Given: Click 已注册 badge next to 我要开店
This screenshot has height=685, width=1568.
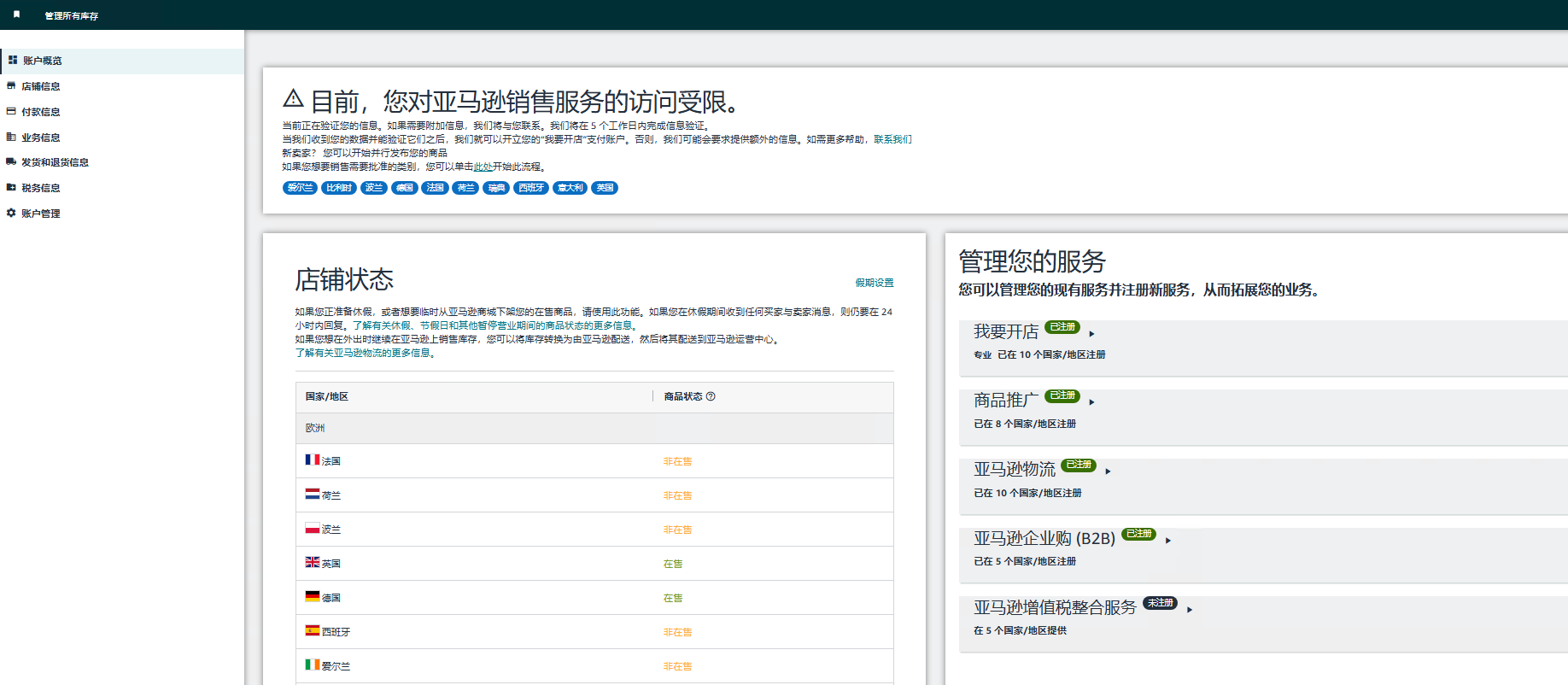Looking at the screenshot, I should coord(1062,327).
